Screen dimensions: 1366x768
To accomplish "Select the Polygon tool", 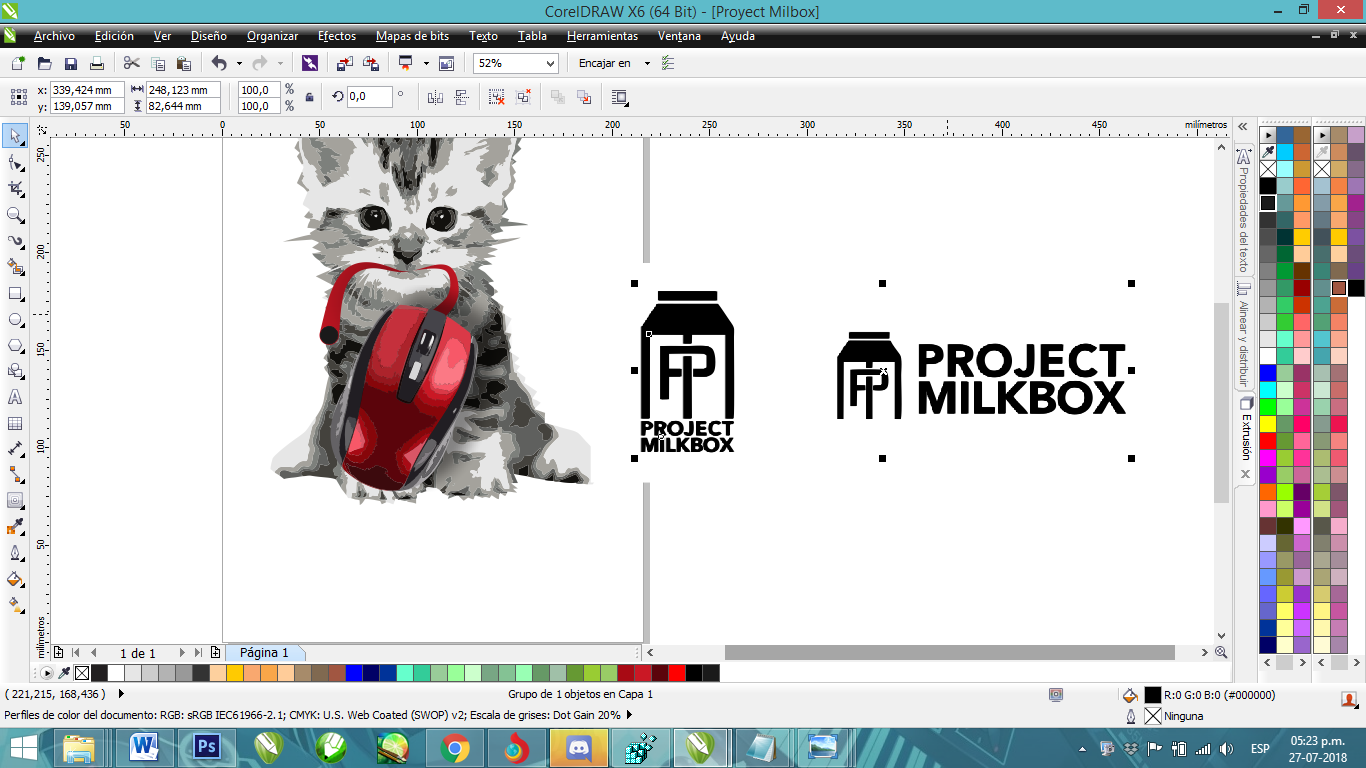I will point(15,345).
